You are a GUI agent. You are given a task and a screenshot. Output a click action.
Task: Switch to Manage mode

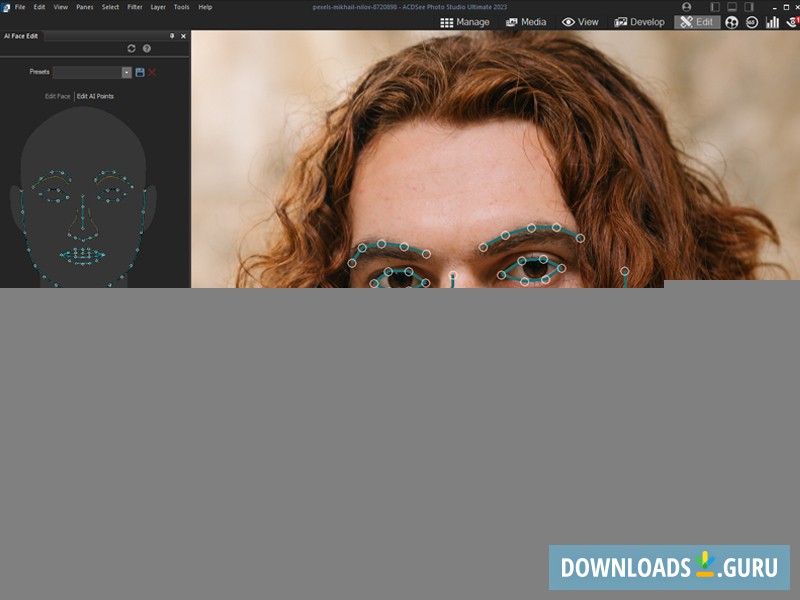pos(465,22)
